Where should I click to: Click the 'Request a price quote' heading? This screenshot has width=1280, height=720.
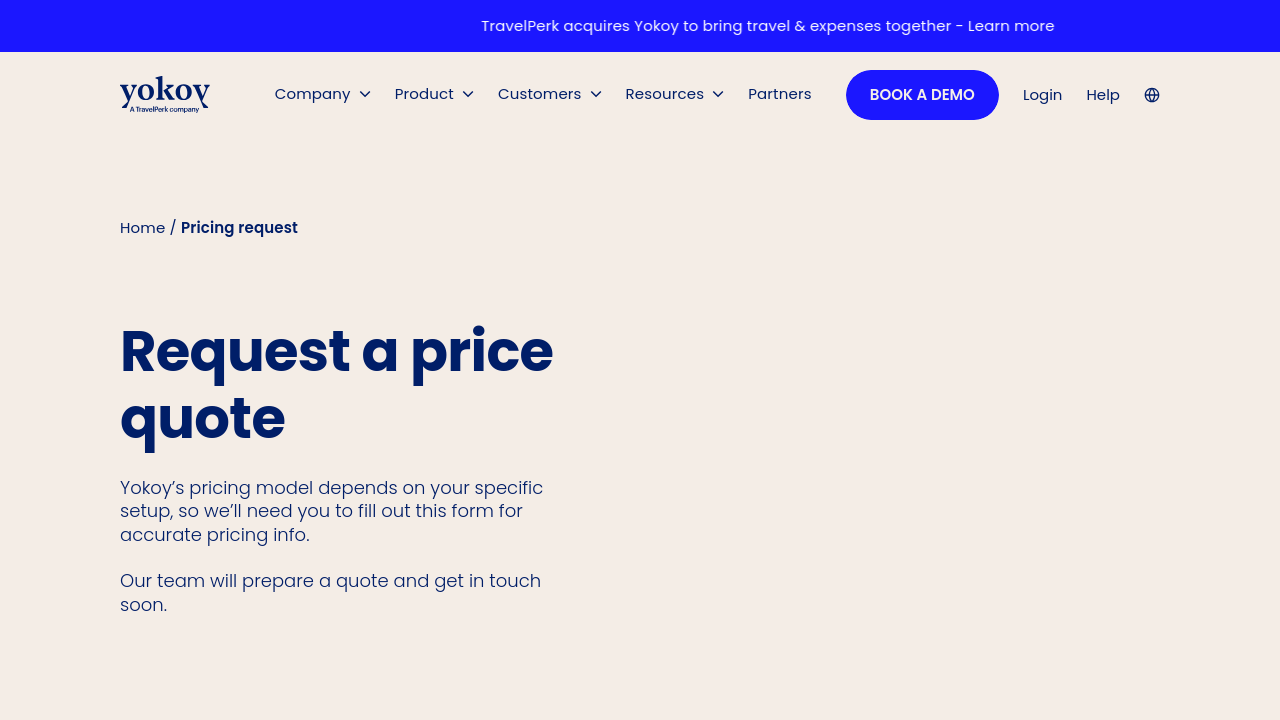(336, 384)
